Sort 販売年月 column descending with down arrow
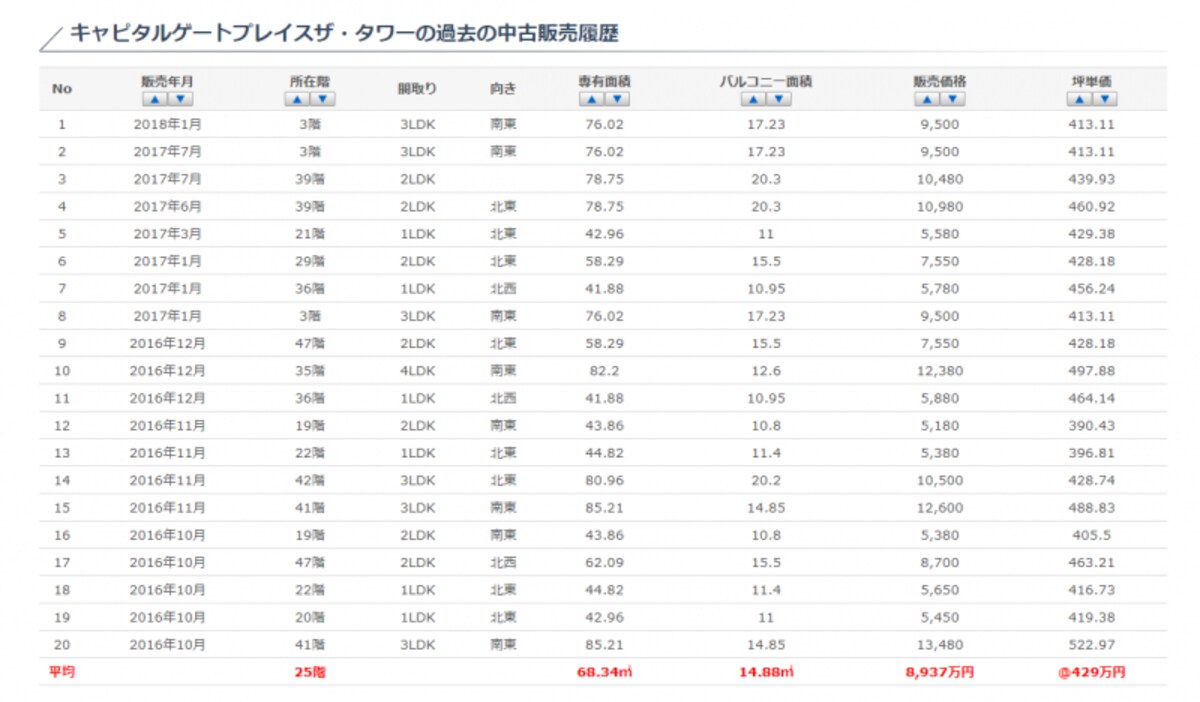The width and height of the screenshot is (1200, 702). pyautogui.click(x=180, y=99)
